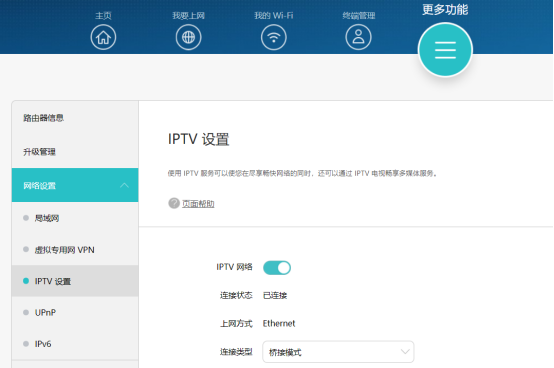Image resolution: width=554 pixels, height=368 pixels.
Task: Open the UPnP sidebar item
Action: (x=75, y=313)
